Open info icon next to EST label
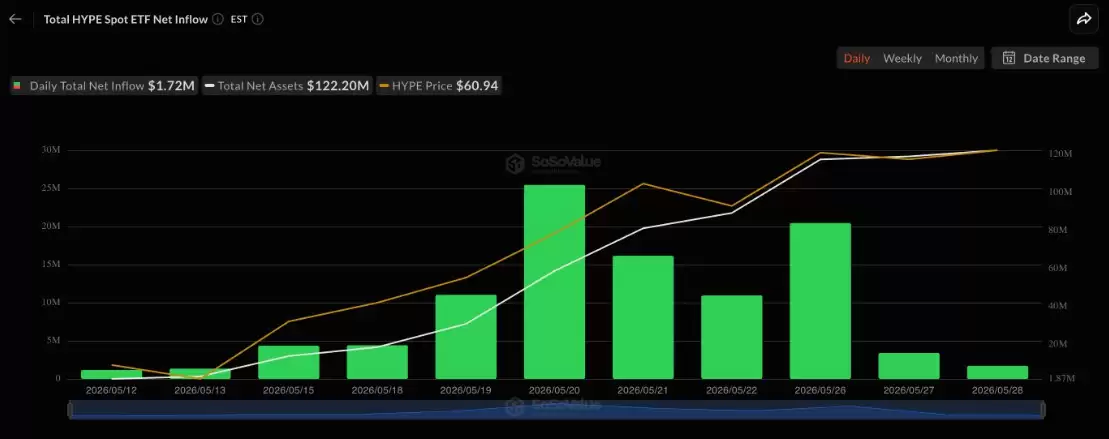Viewport: 1109px width, 439px height. click(257, 19)
